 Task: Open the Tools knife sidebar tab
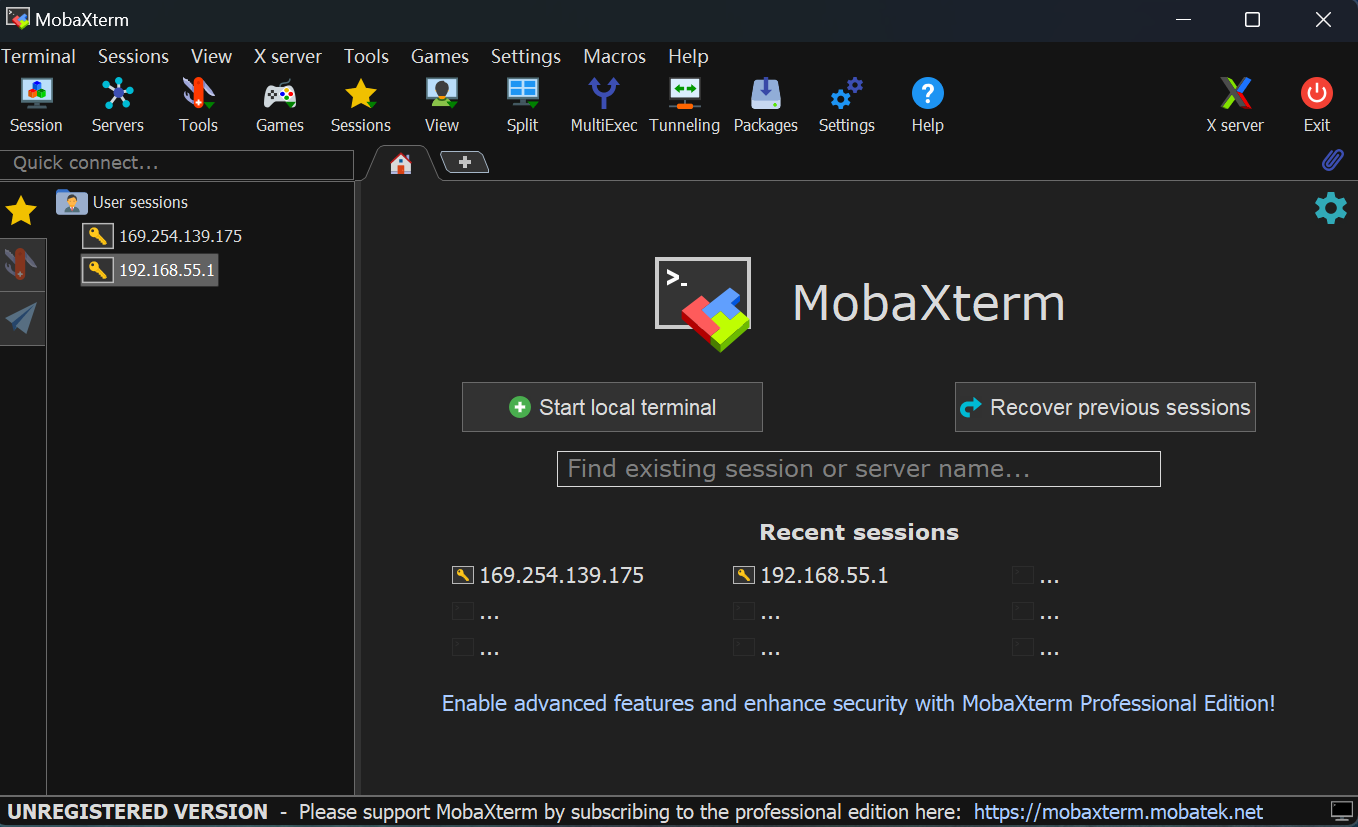[x=21, y=264]
